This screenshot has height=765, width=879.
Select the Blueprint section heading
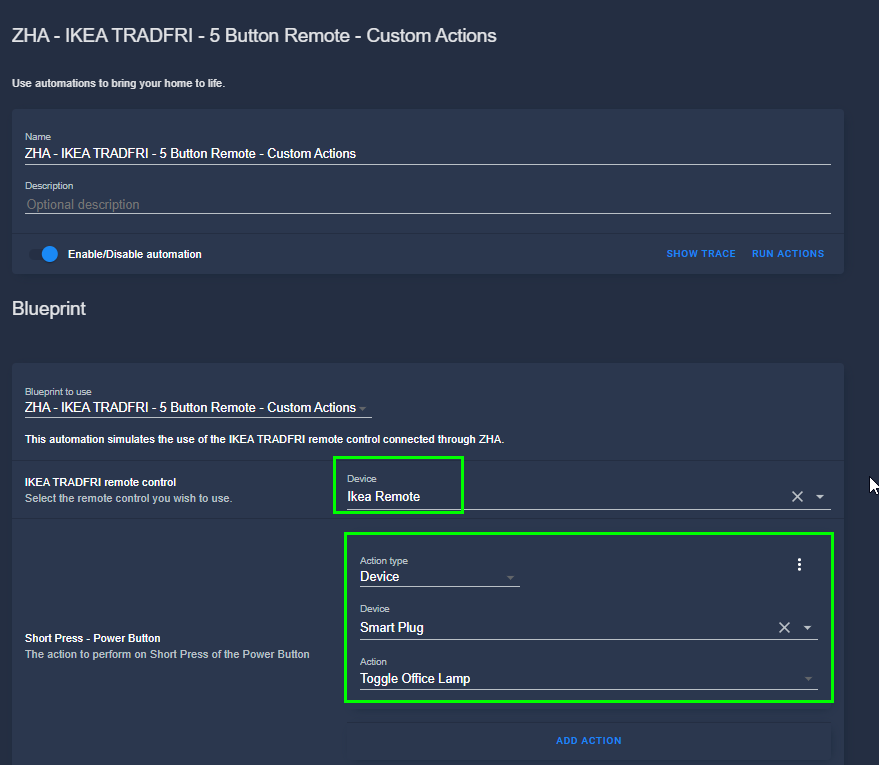point(49,309)
